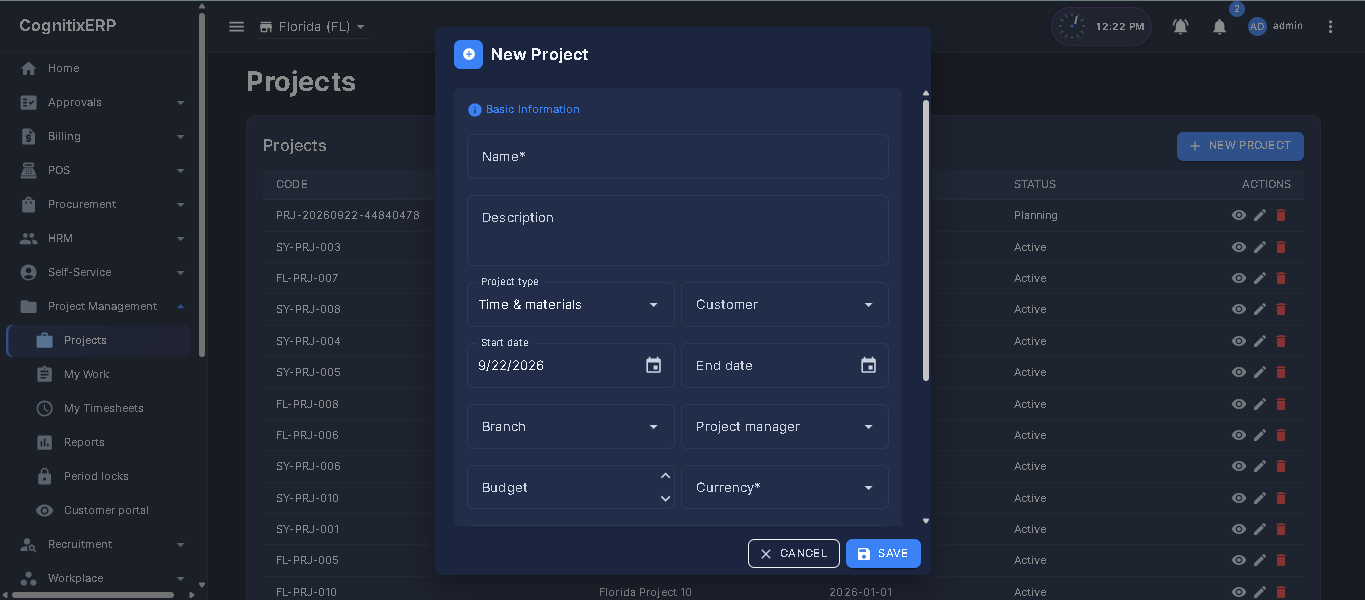Image resolution: width=1365 pixels, height=600 pixels.
Task: Edit project SY-PRJ-005 with the pencil icon
Action: 1260,372
